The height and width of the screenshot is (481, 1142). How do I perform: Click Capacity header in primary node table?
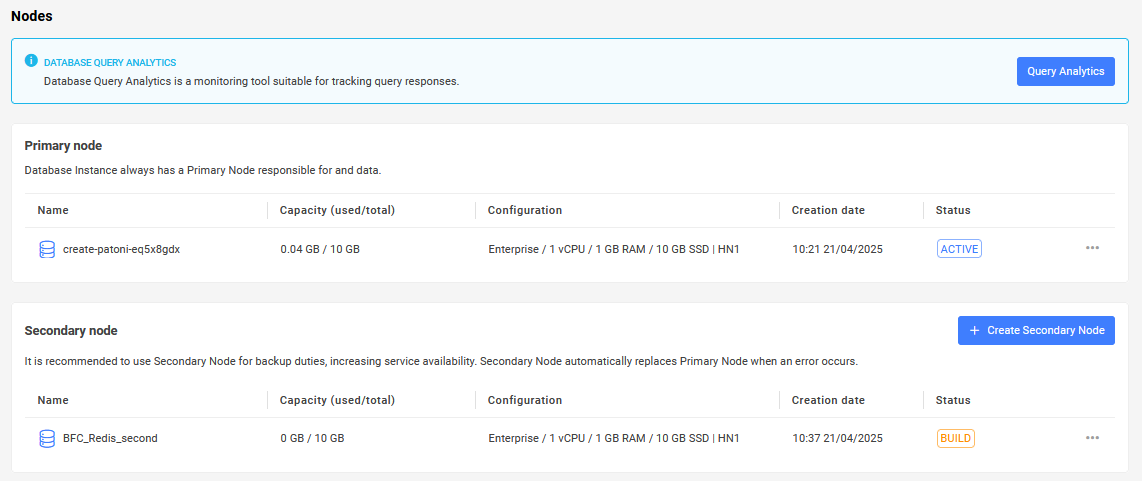(x=337, y=210)
